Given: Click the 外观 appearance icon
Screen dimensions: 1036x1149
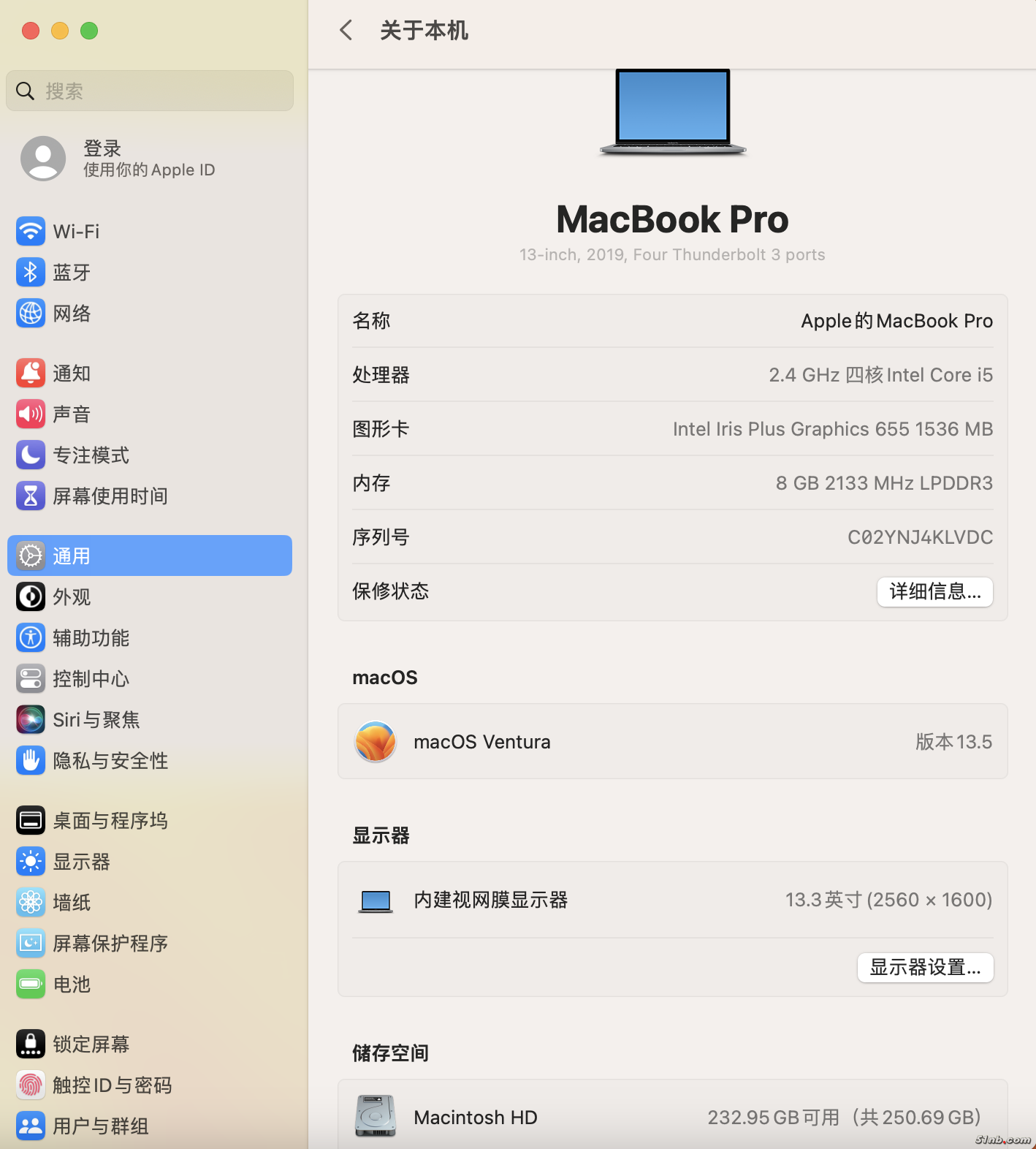Looking at the screenshot, I should click(31, 596).
